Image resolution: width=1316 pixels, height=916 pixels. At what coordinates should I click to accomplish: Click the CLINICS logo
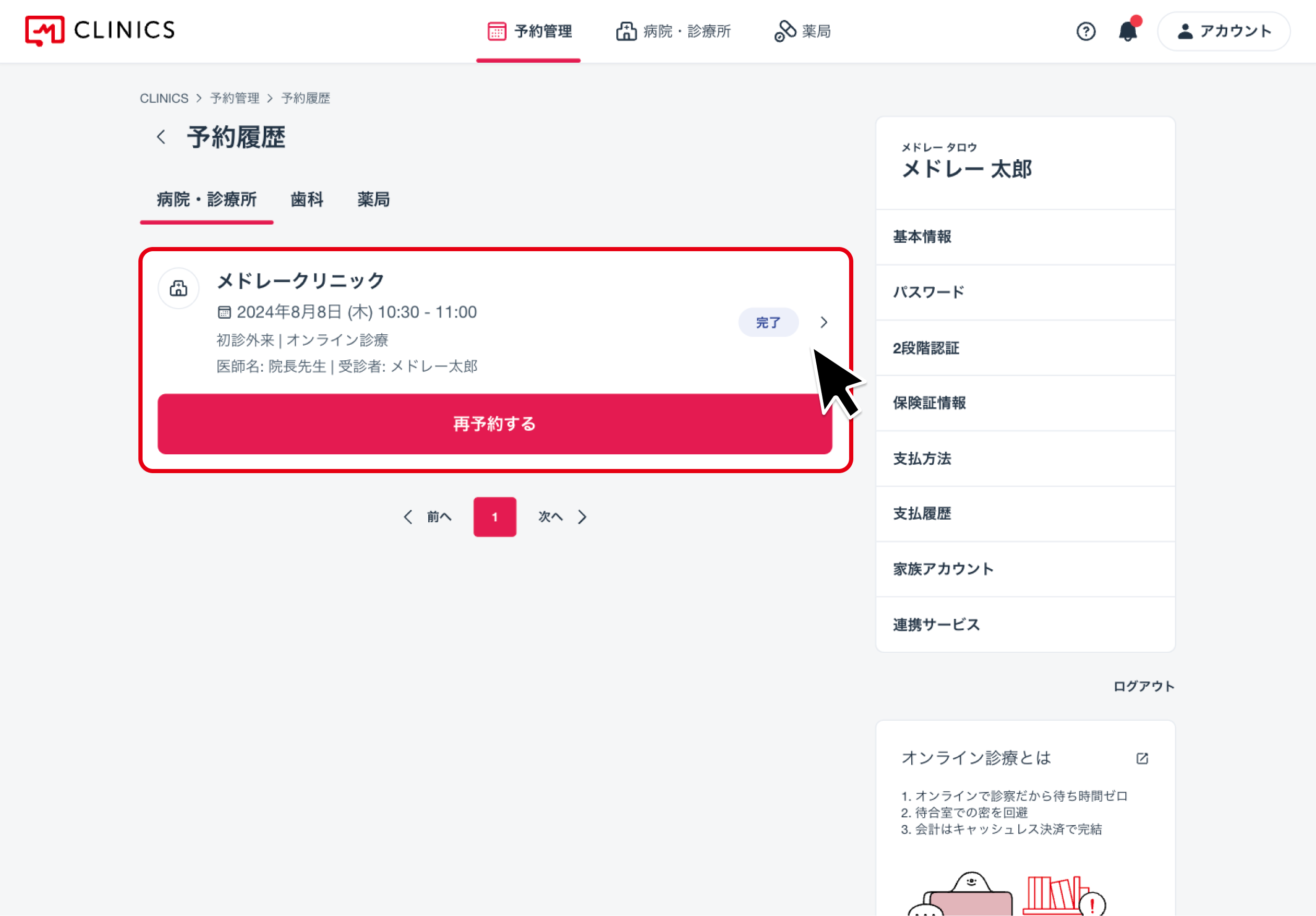click(100, 30)
